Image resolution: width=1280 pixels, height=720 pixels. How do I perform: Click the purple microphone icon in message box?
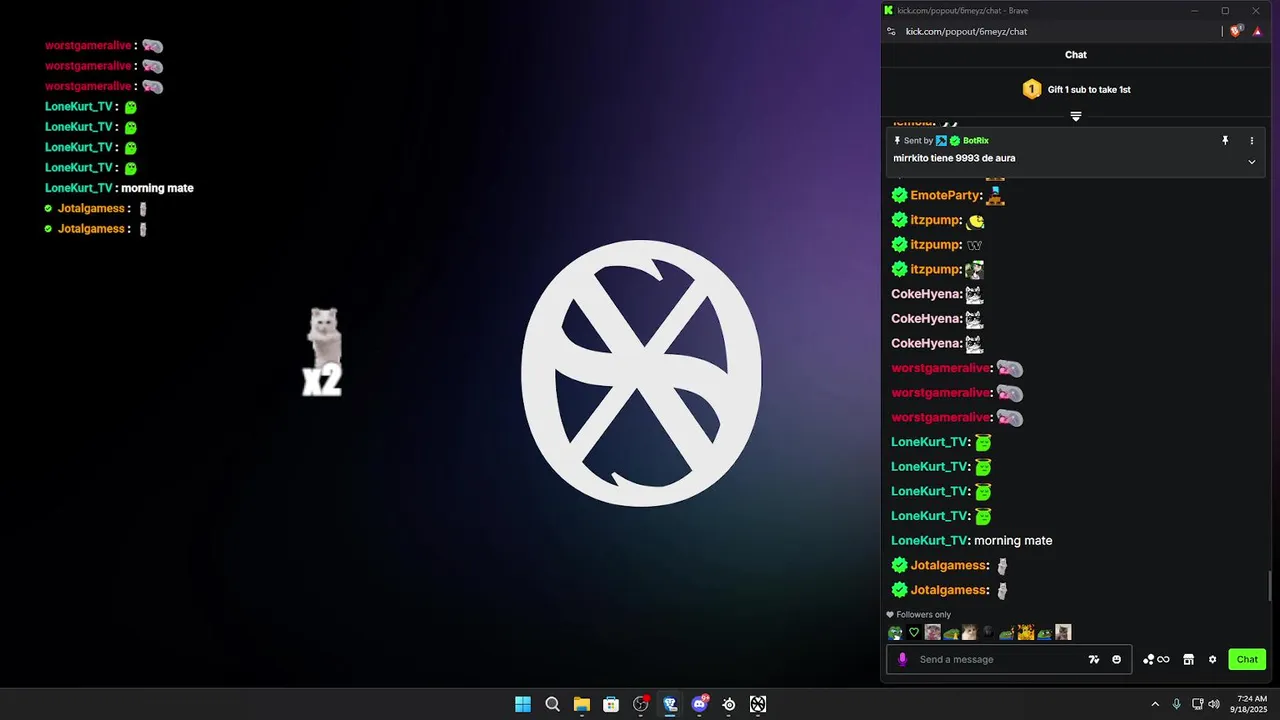[902, 659]
